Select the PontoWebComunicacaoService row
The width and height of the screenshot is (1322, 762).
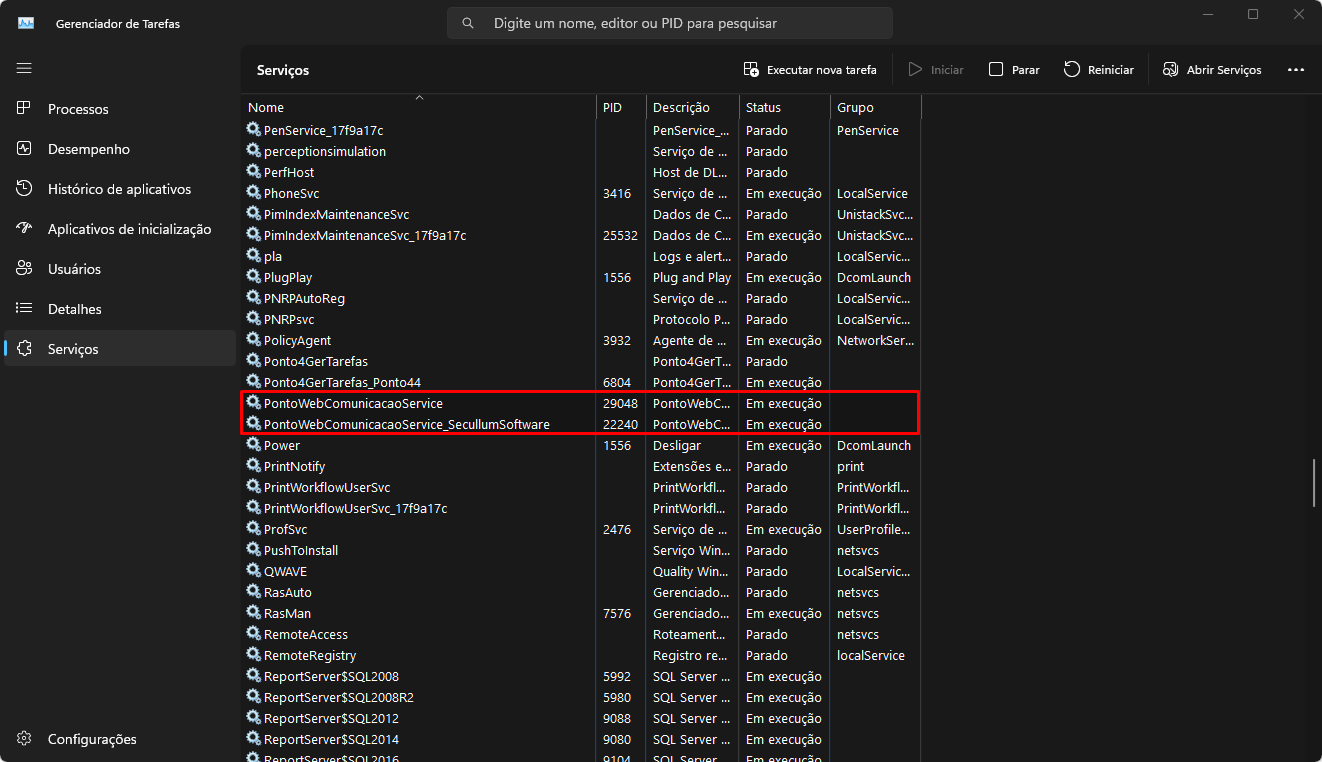pyautogui.click(x=353, y=403)
